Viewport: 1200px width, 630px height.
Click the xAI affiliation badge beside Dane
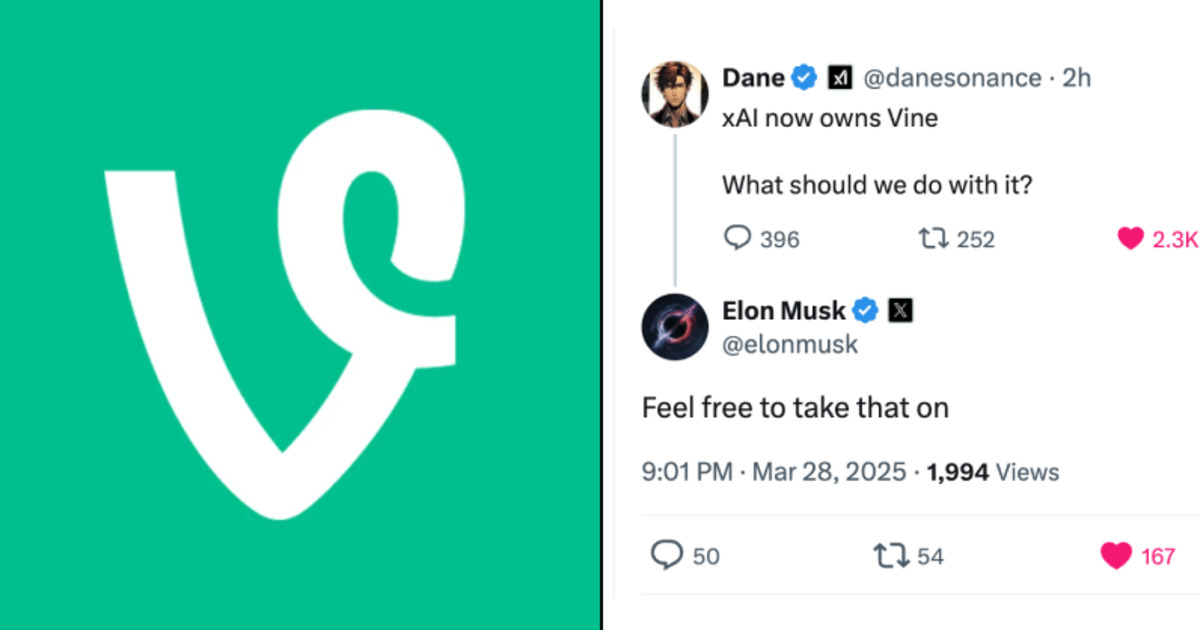click(x=841, y=77)
